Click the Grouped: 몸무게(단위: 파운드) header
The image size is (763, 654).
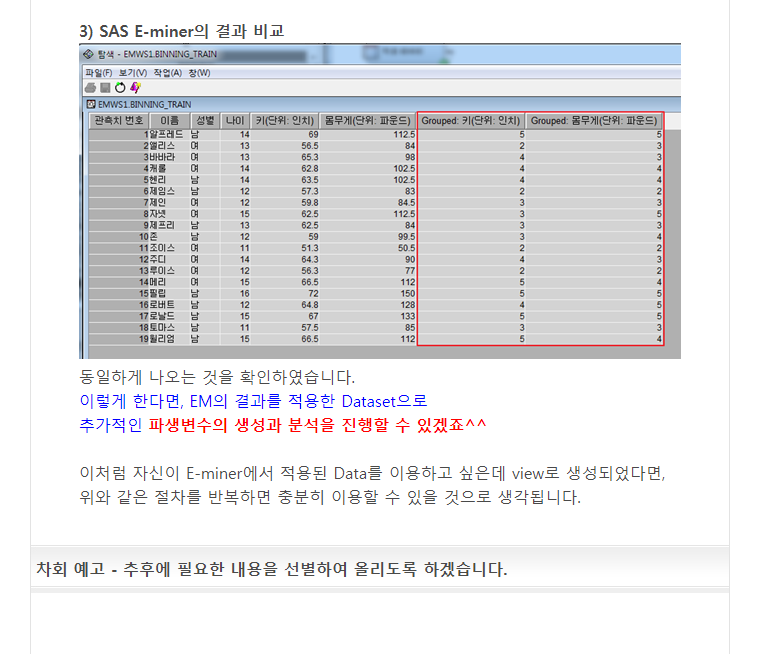(594, 121)
